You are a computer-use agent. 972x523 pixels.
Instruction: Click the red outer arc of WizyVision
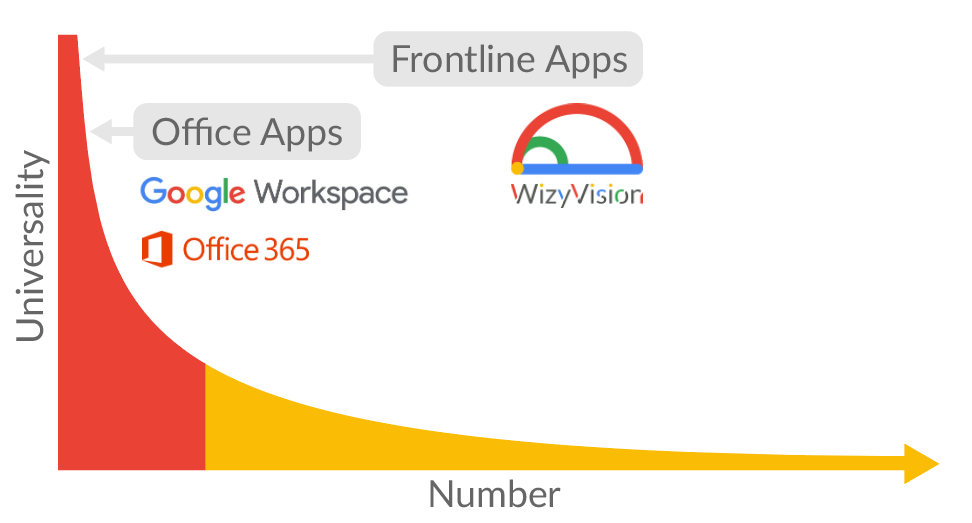(x=577, y=110)
